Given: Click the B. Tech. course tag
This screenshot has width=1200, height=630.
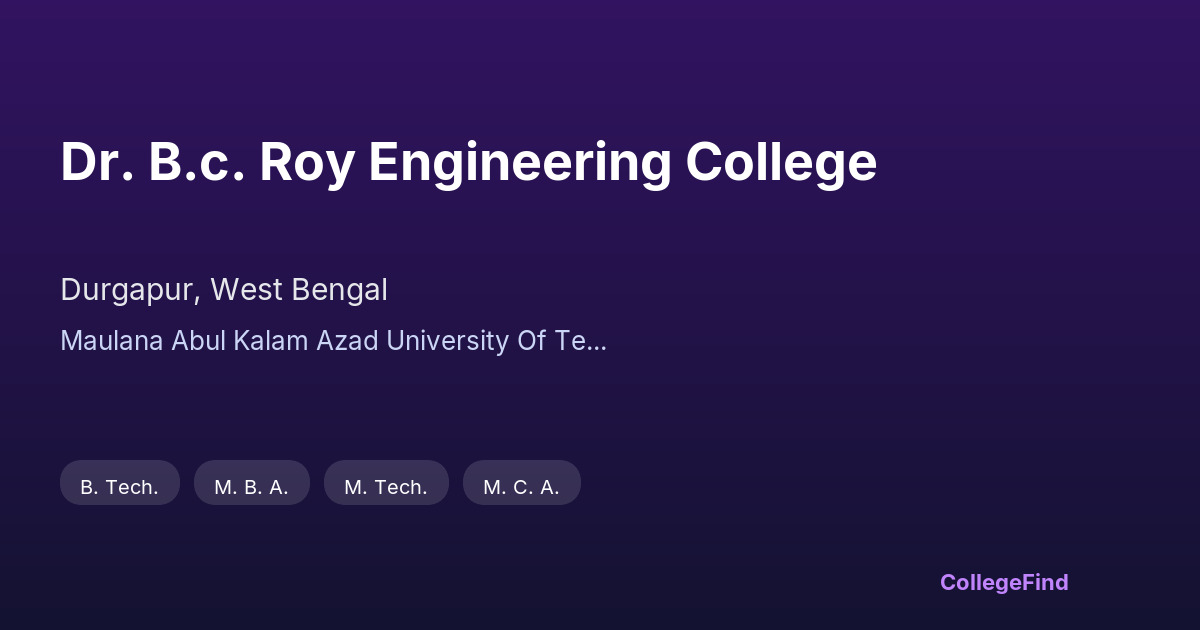Looking at the screenshot, I should (x=120, y=487).
